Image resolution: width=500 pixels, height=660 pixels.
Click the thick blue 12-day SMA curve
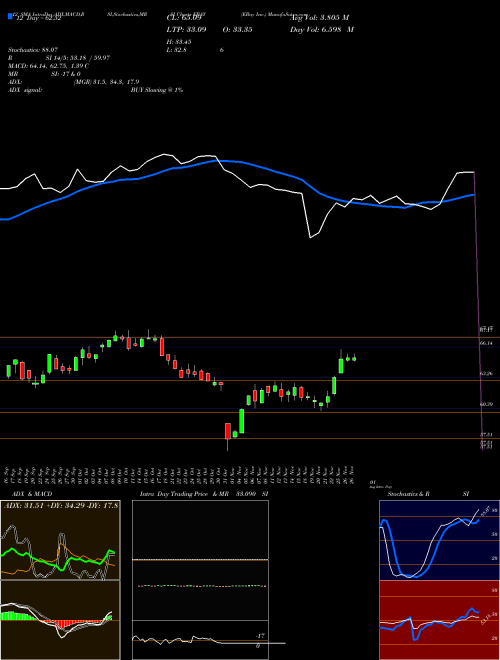[236, 162]
